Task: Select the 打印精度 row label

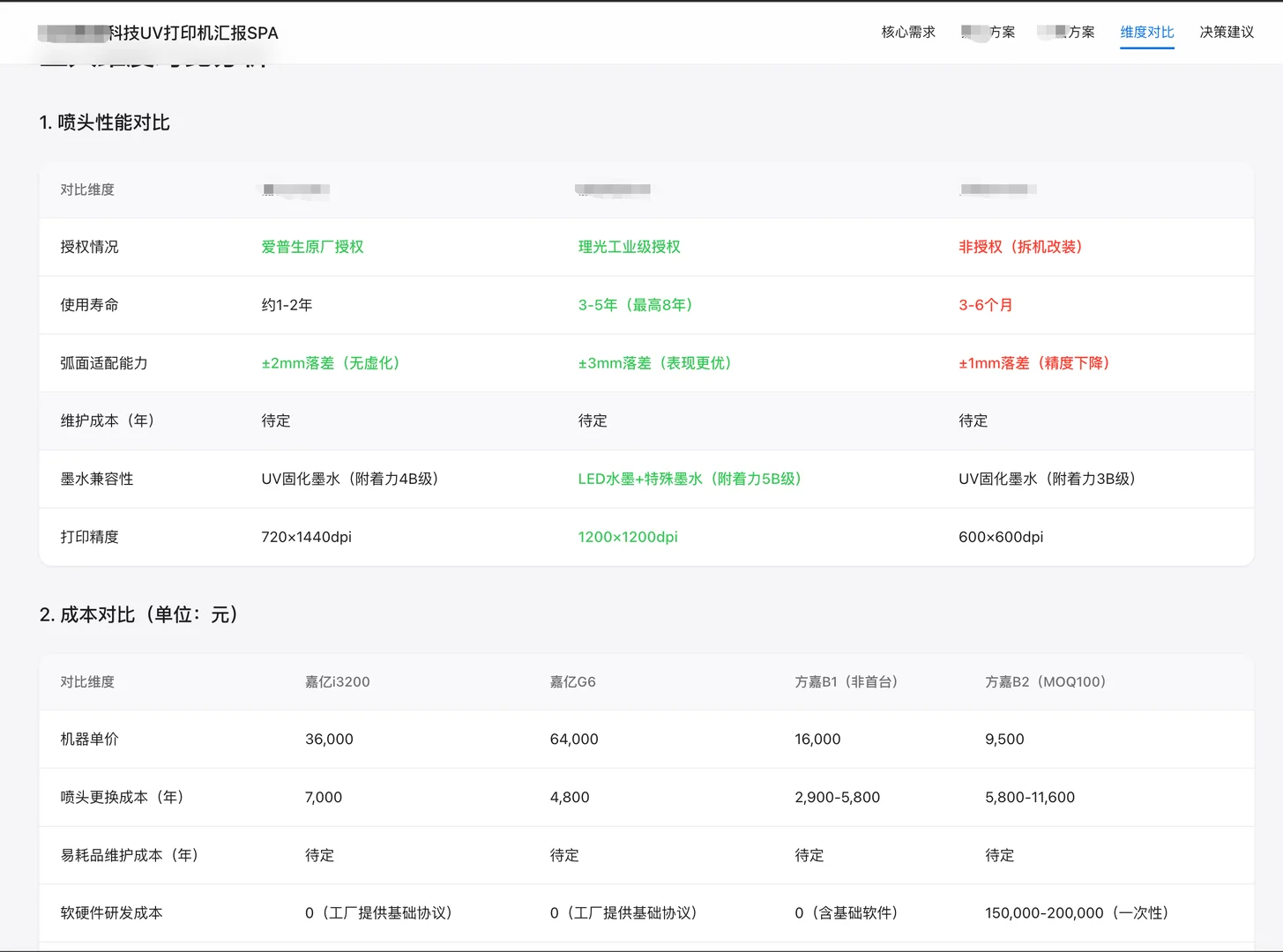Action: (x=90, y=536)
